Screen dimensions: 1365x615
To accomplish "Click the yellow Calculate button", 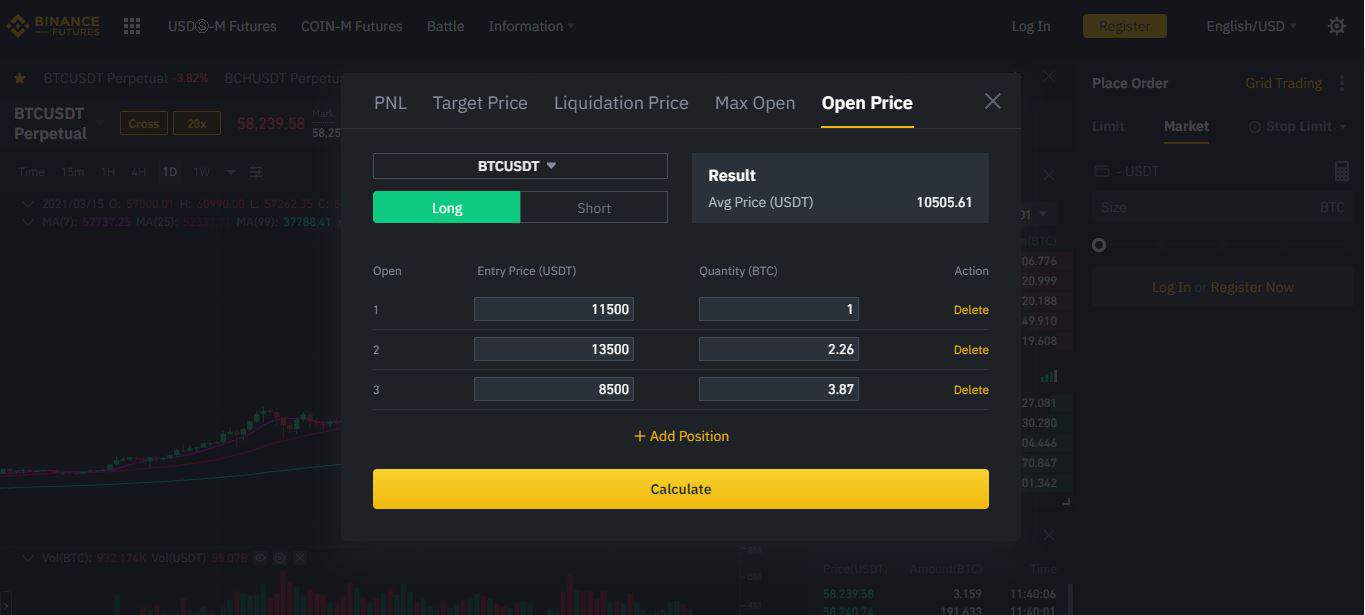I will (x=681, y=489).
